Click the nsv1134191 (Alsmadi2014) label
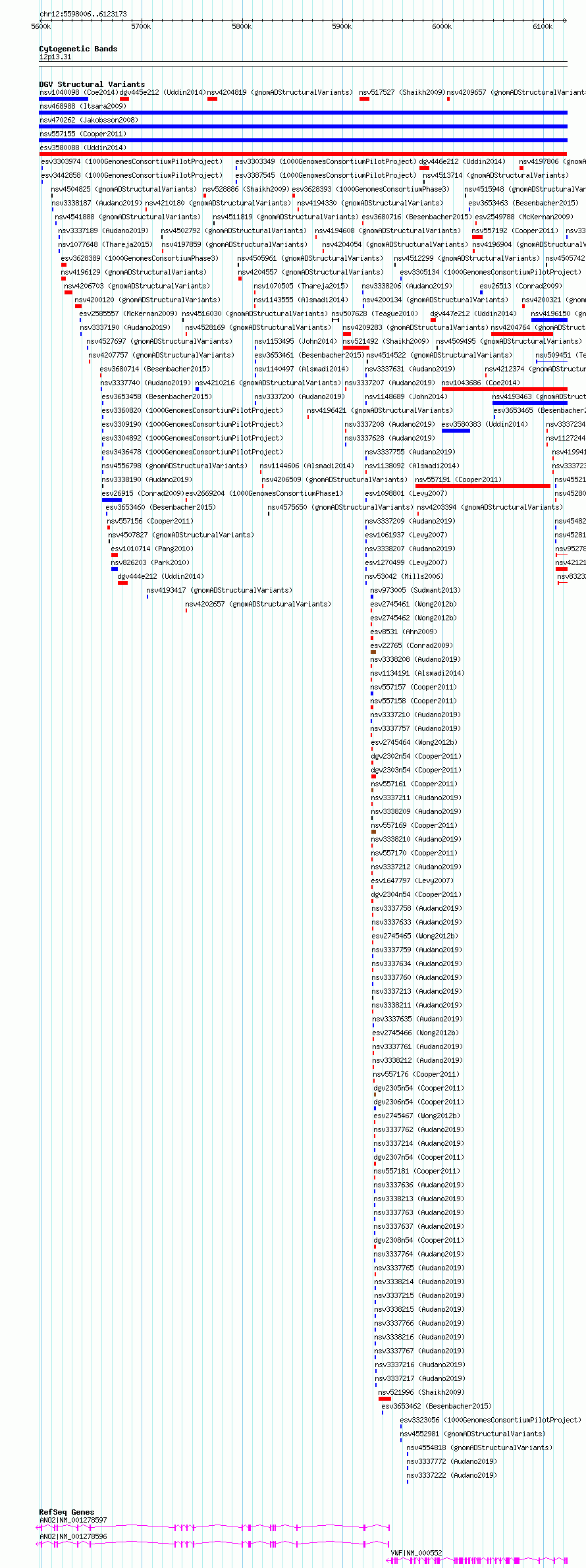 [x=418, y=673]
